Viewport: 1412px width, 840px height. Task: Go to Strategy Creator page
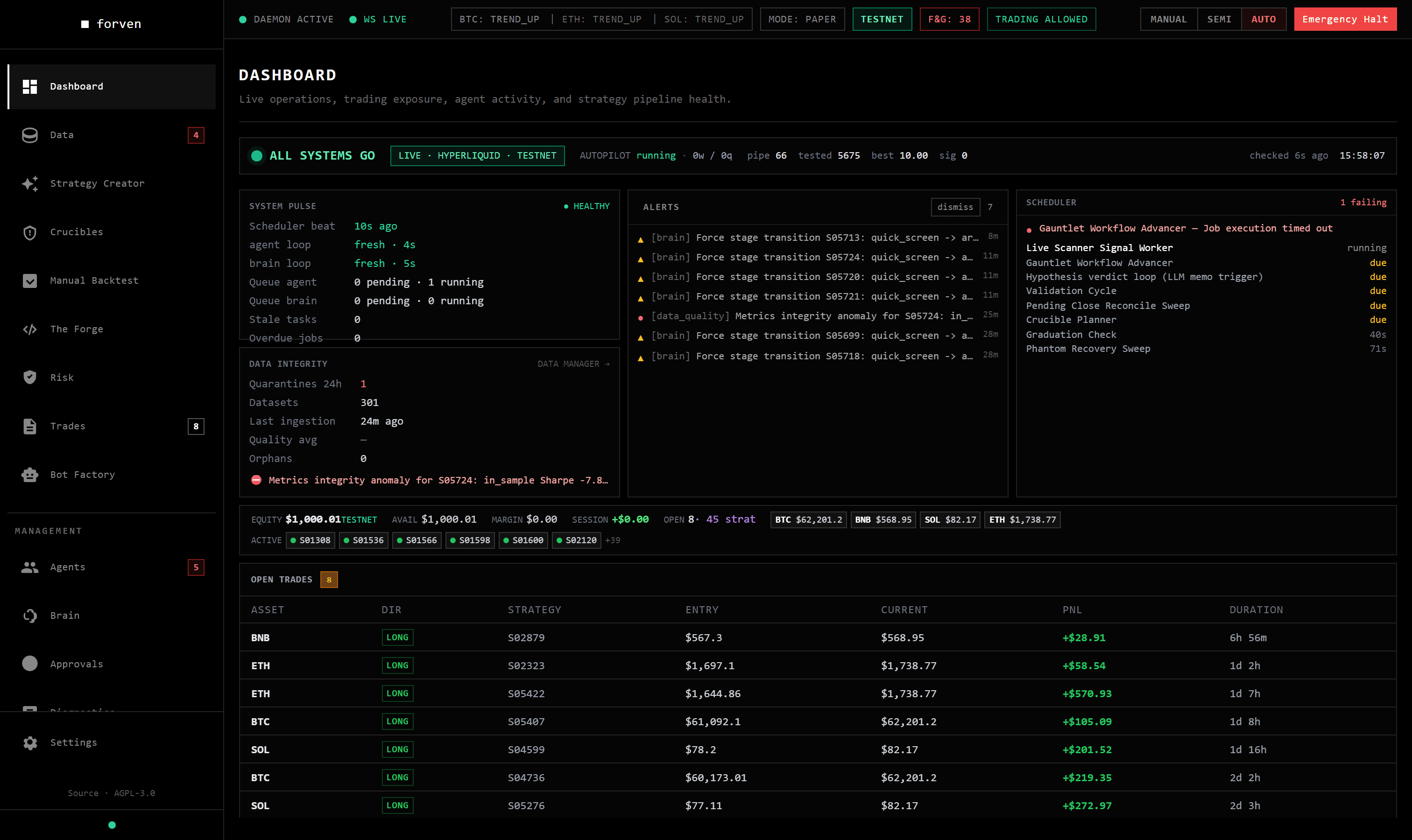tap(112, 183)
